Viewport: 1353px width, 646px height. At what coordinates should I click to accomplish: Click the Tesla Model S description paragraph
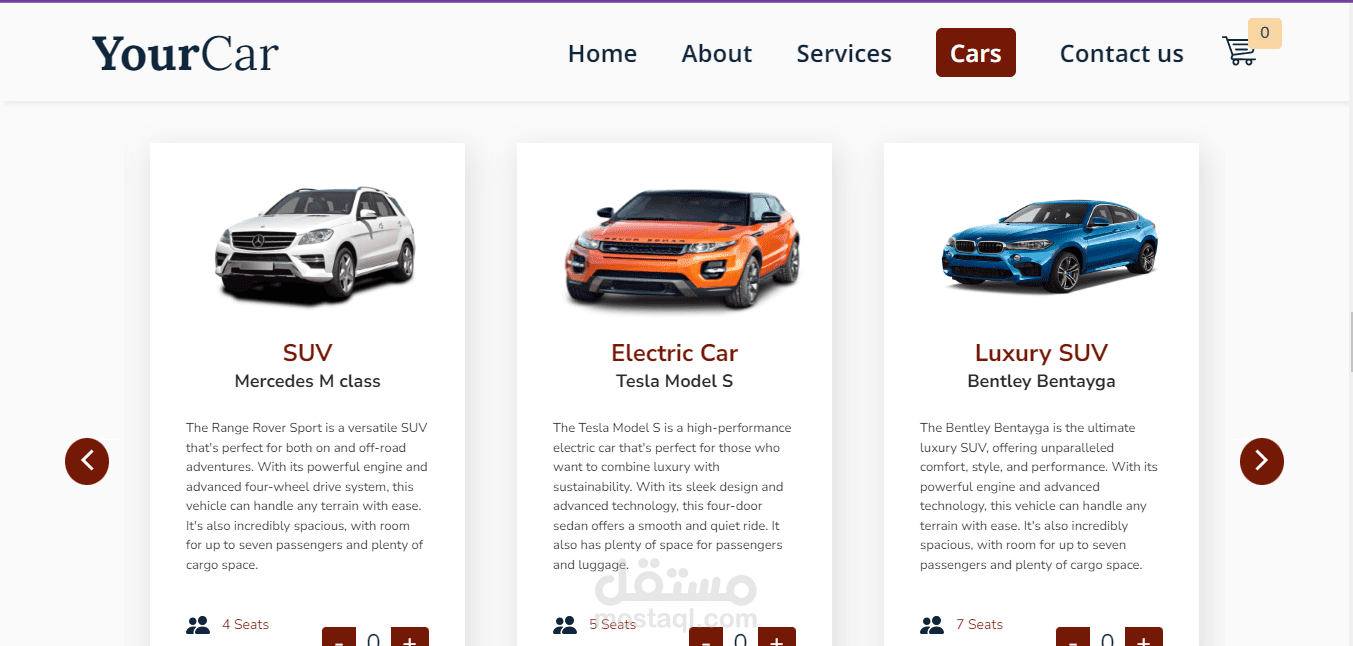point(674,496)
